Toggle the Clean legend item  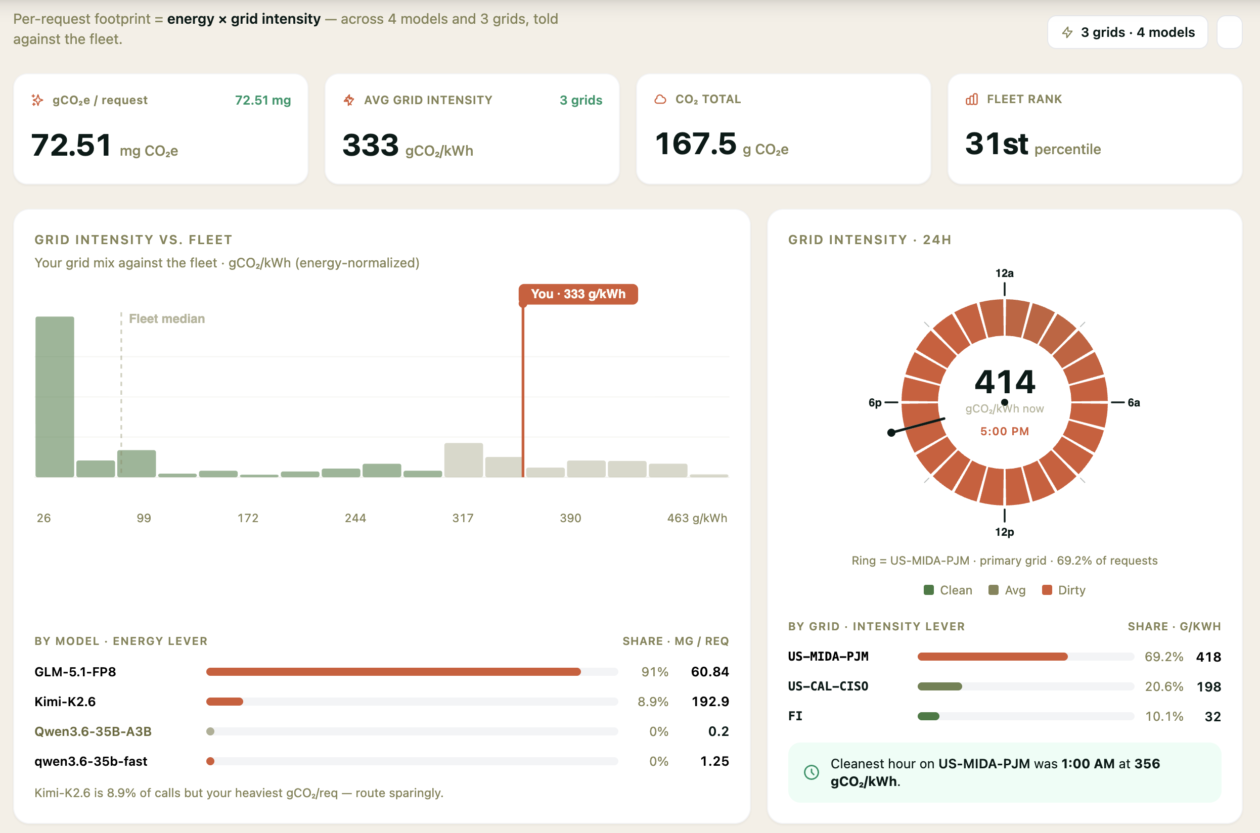click(948, 590)
